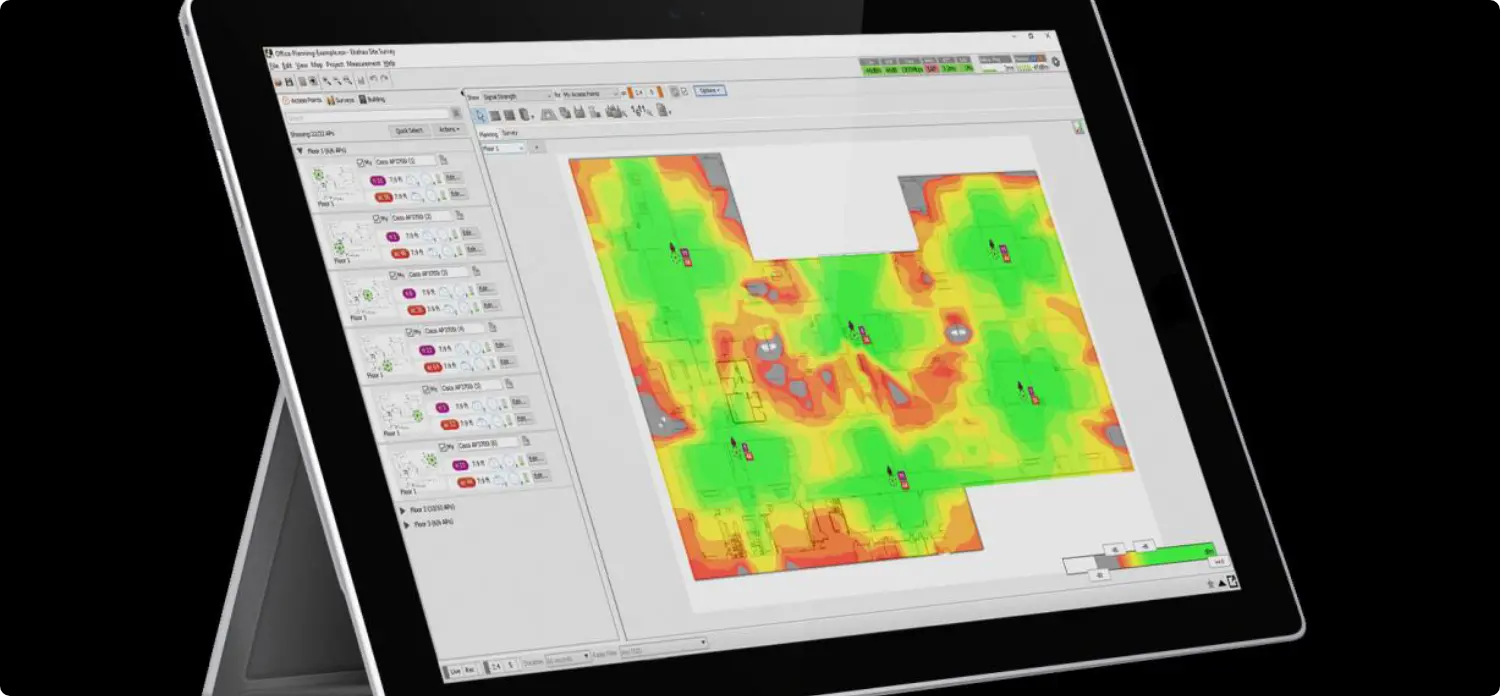Open the View menu

pos(302,65)
